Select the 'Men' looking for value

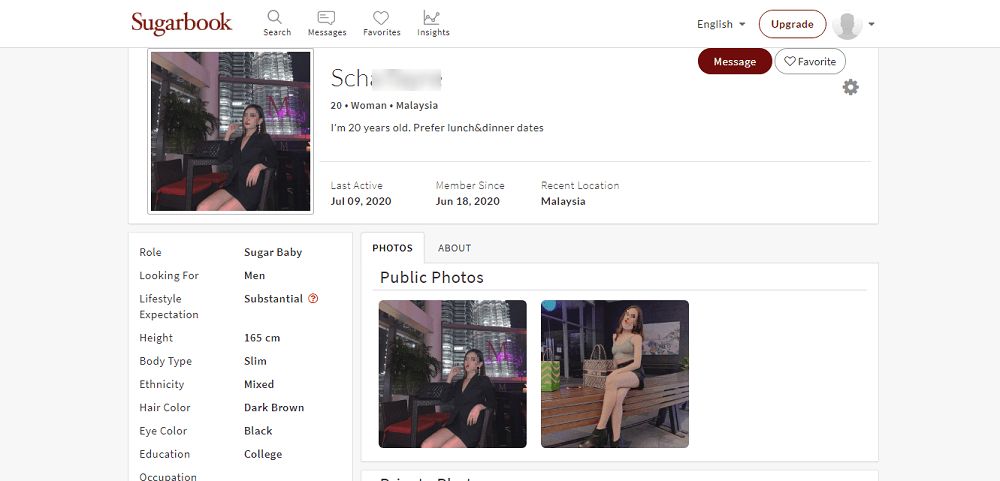(254, 276)
